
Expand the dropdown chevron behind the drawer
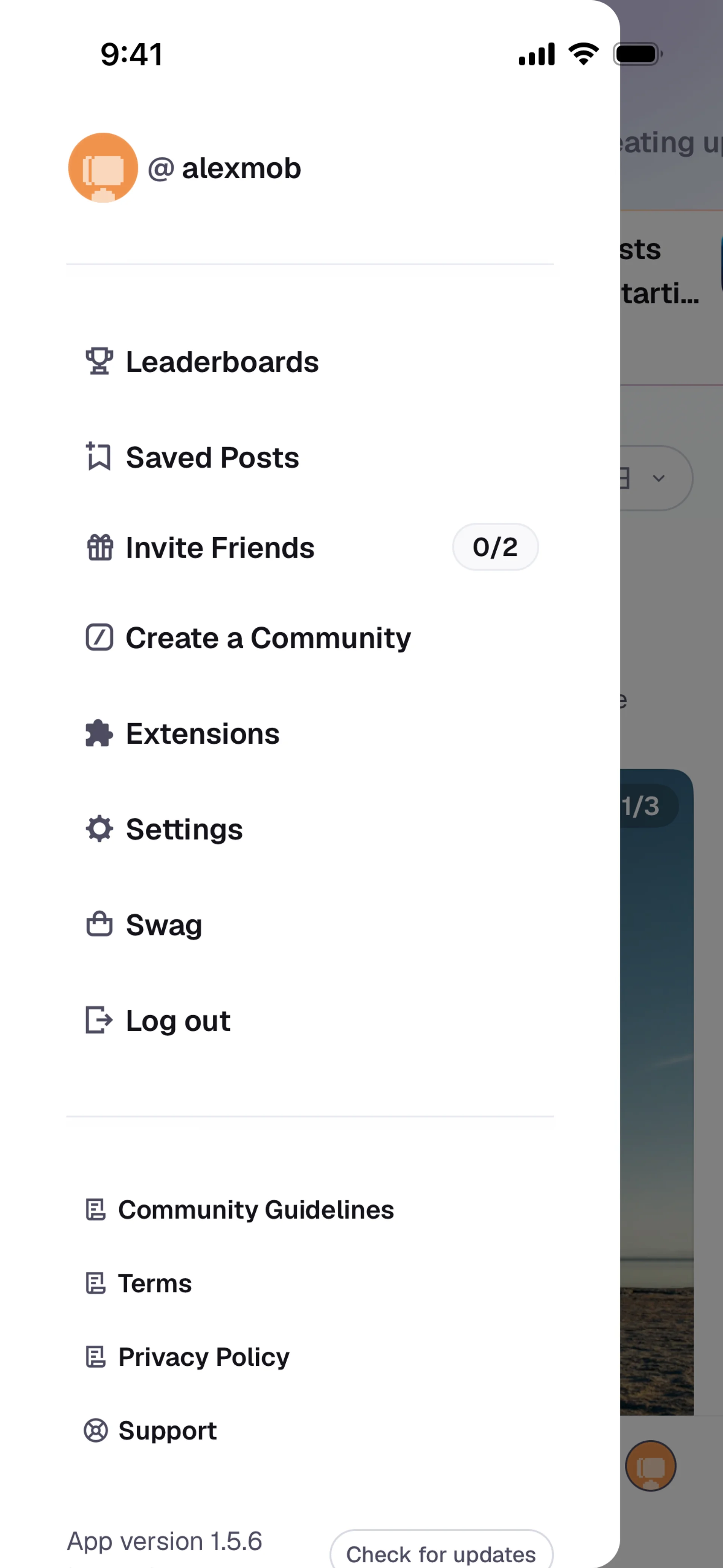[x=659, y=478]
